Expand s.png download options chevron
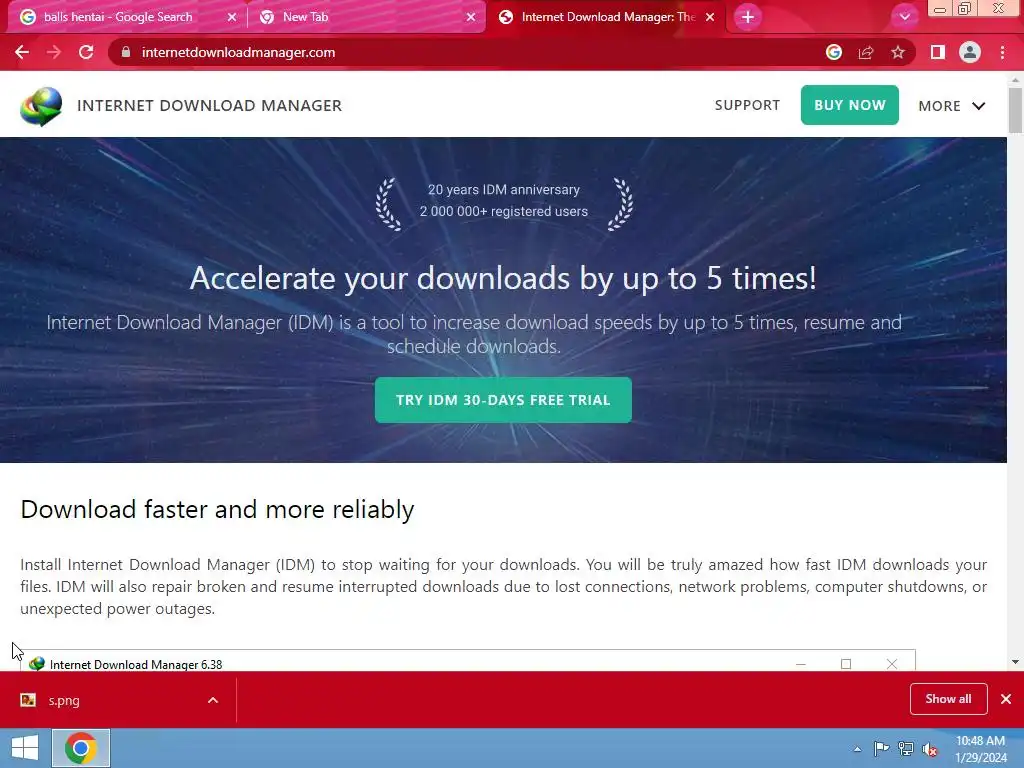1024x768 pixels. pyautogui.click(x=213, y=700)
